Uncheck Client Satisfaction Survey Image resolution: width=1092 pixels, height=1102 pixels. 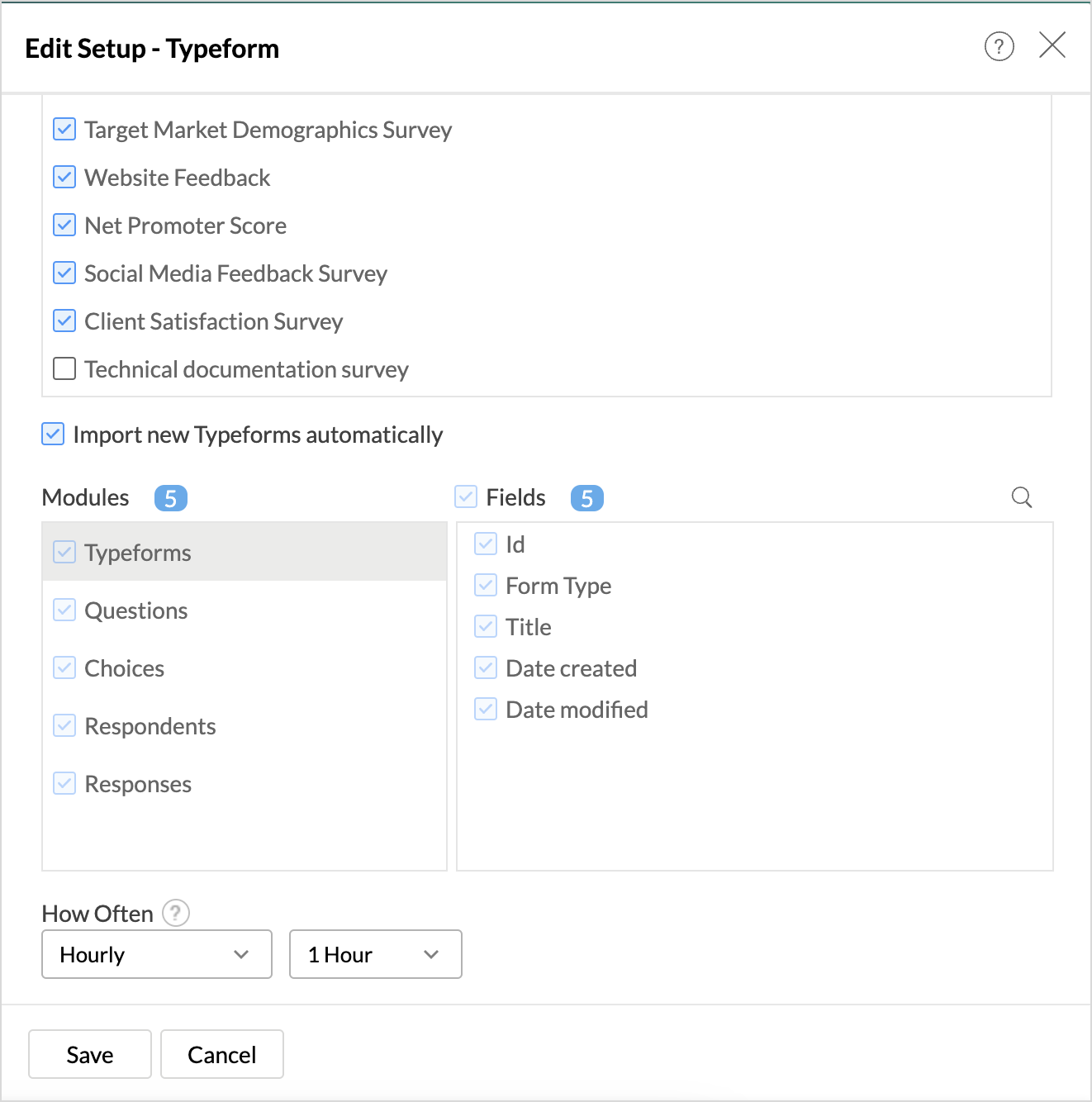(x=64, y=321)
